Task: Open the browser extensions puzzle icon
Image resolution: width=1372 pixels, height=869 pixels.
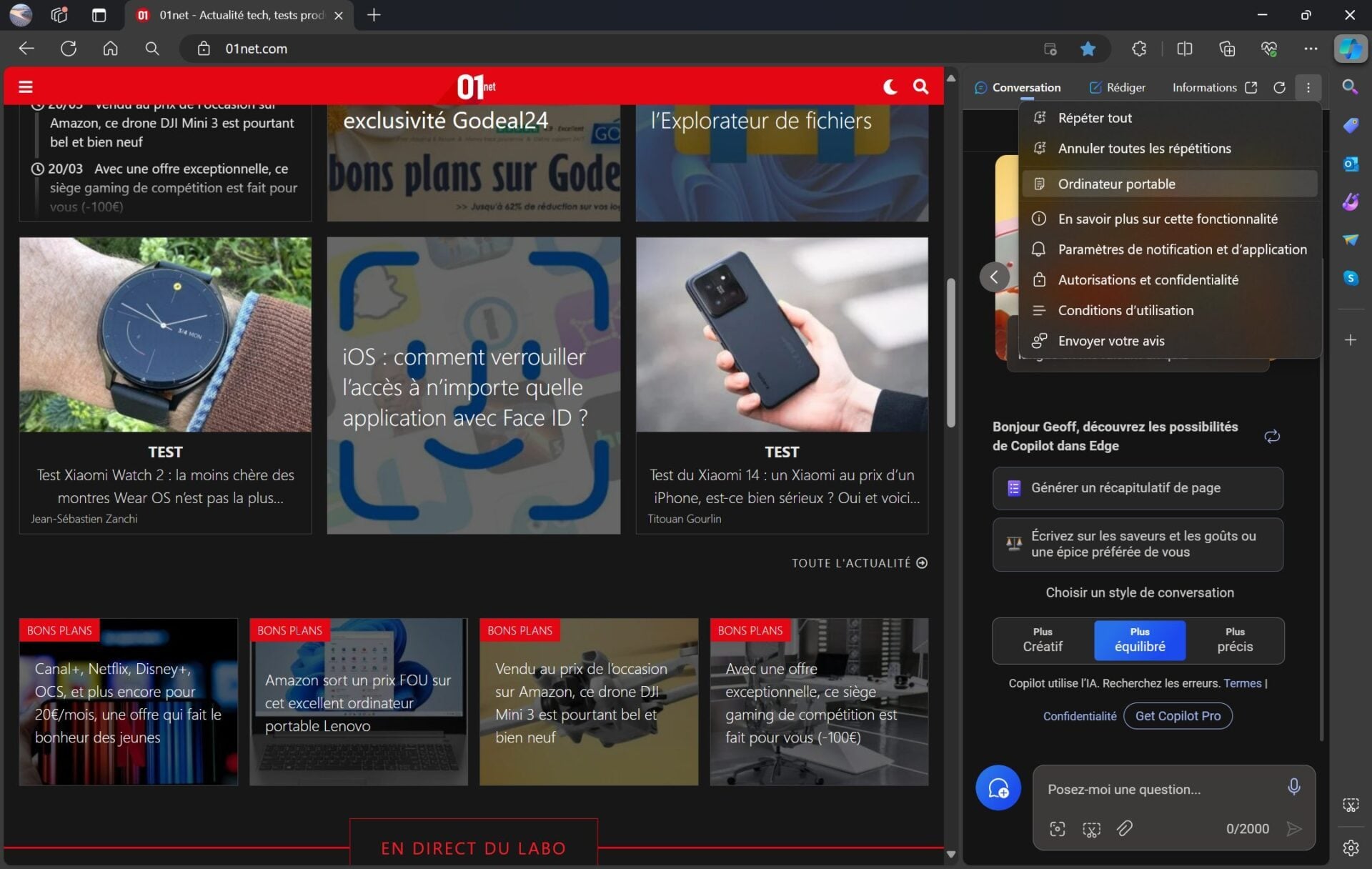Action: pyautogui.click(x=1139, y=49)
